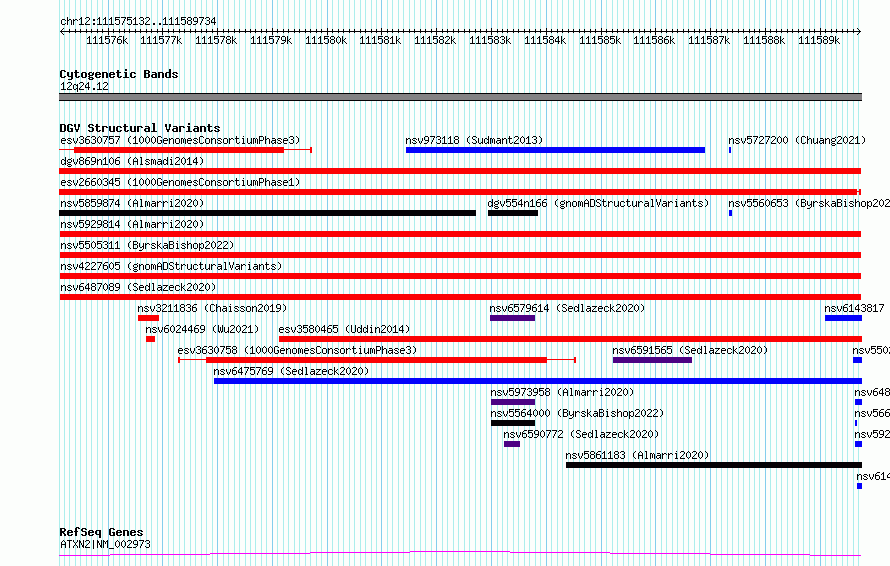Select nsv5505311 ByrskaBishop2022 label
This screenshot has height=566, width=890.
pos(147,245)
